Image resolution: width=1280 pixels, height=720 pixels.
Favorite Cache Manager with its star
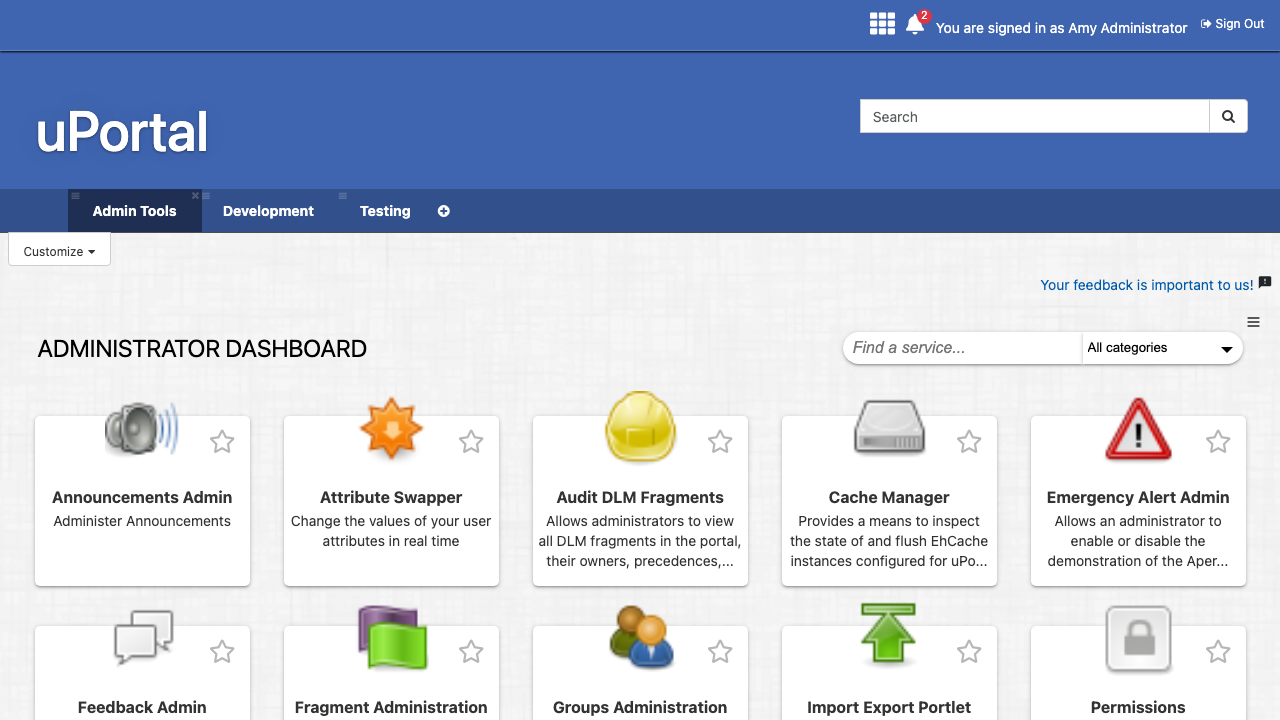969,442
